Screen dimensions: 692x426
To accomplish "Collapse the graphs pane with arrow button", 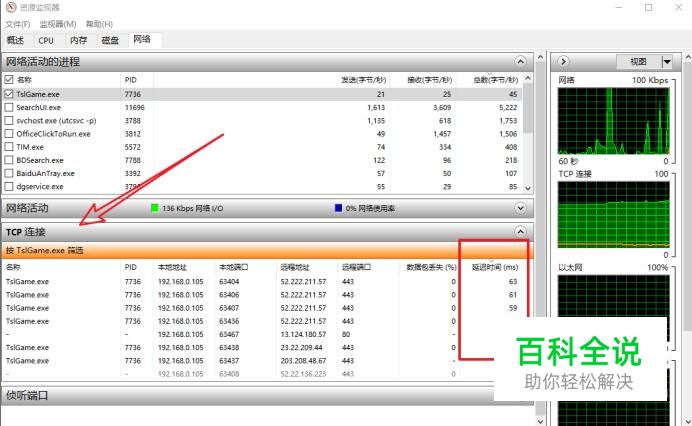I will point(563,61).
